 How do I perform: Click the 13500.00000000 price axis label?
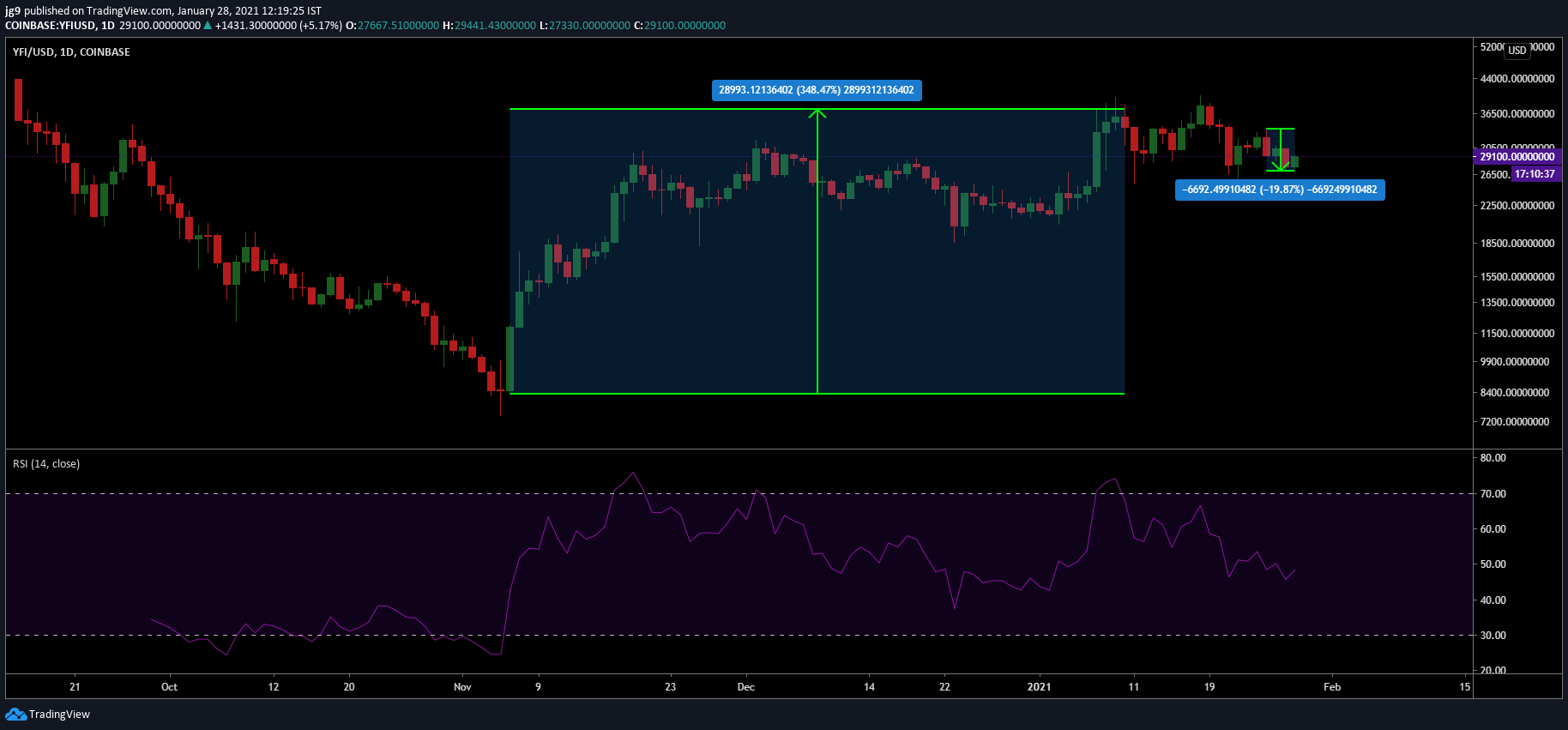(1517, 303)
